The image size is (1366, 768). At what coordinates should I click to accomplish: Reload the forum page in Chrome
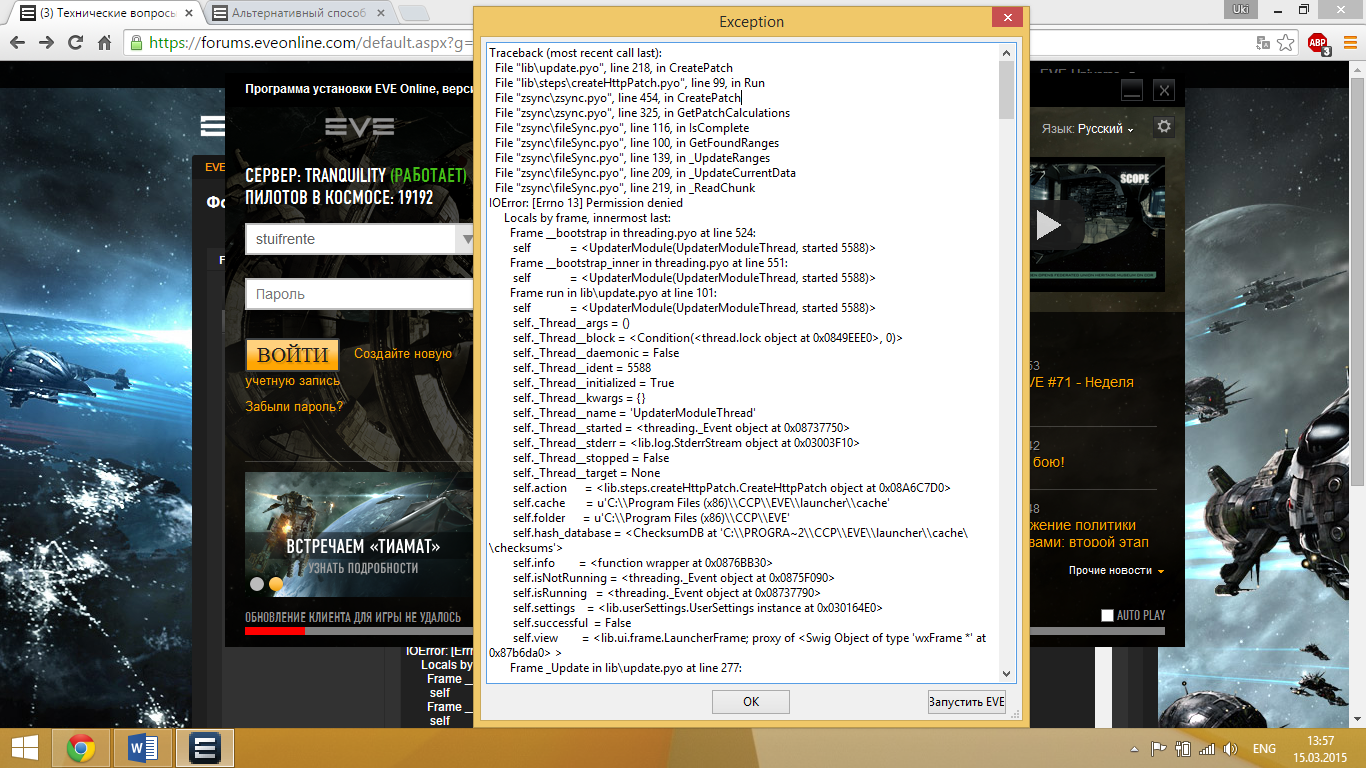[x=76, y=43]
